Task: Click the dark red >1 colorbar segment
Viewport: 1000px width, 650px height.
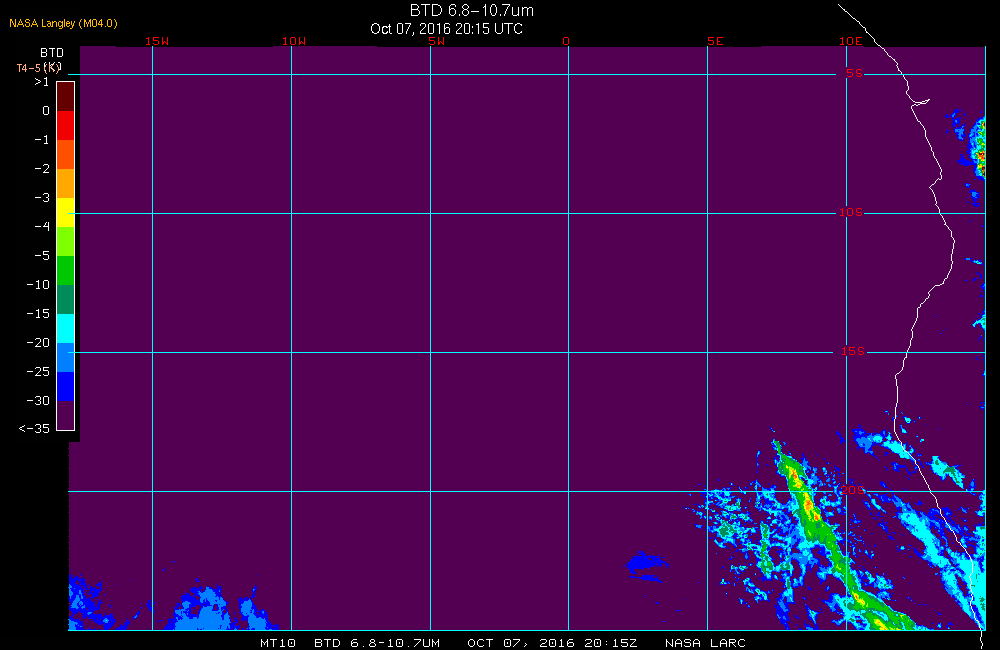Action: (66, 96)
